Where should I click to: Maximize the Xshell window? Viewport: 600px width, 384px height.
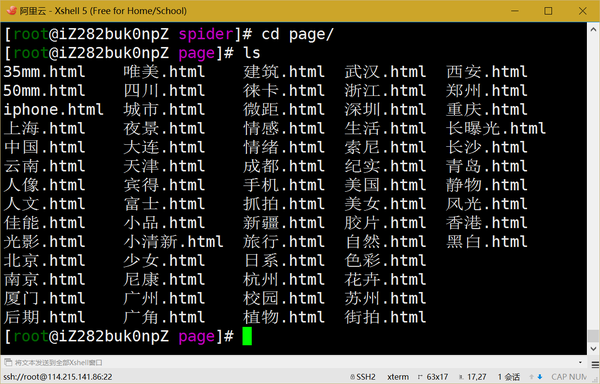click(x=548, y=11)
